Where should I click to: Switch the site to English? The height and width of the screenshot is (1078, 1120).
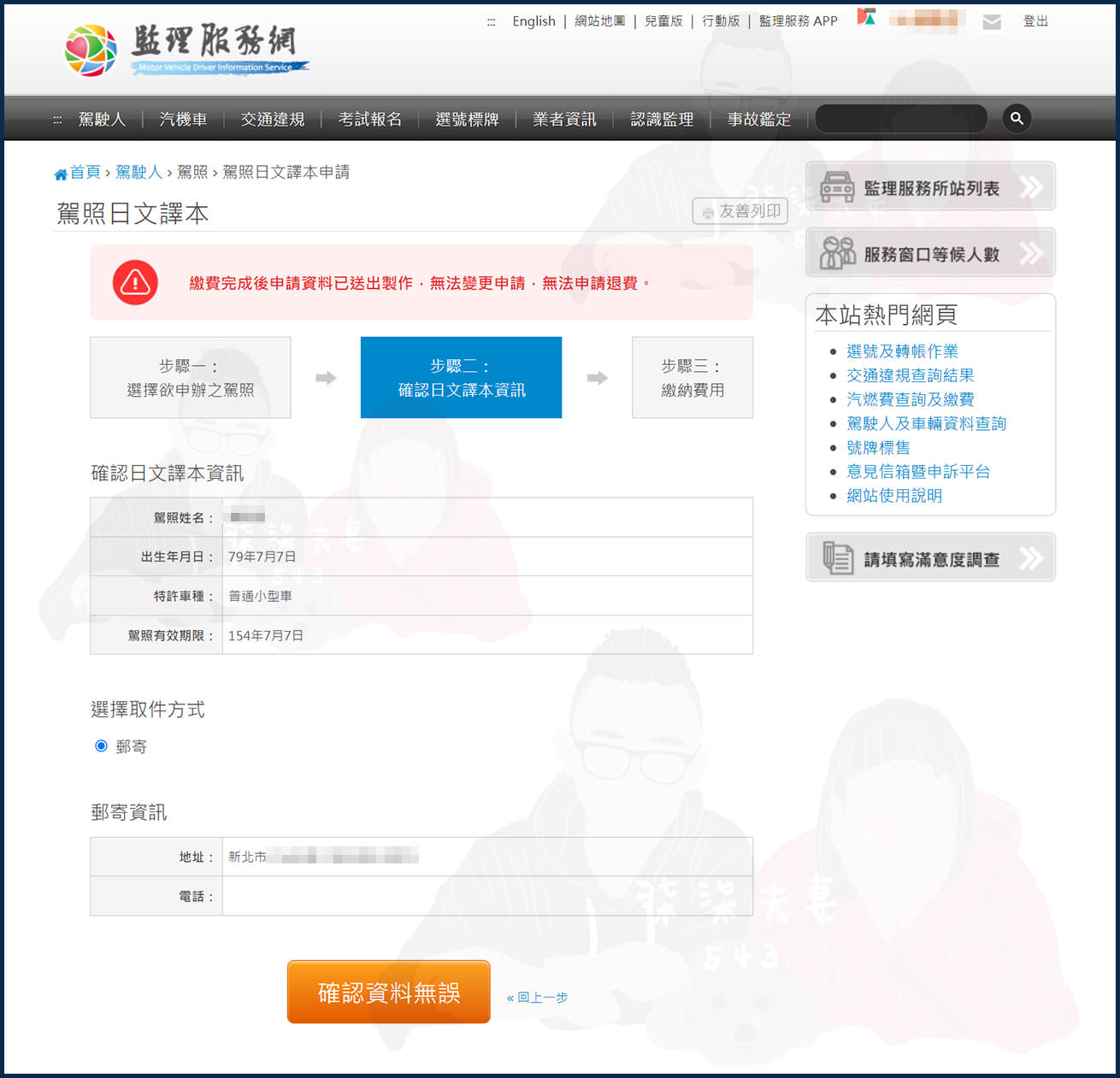[x=533, y=21]
